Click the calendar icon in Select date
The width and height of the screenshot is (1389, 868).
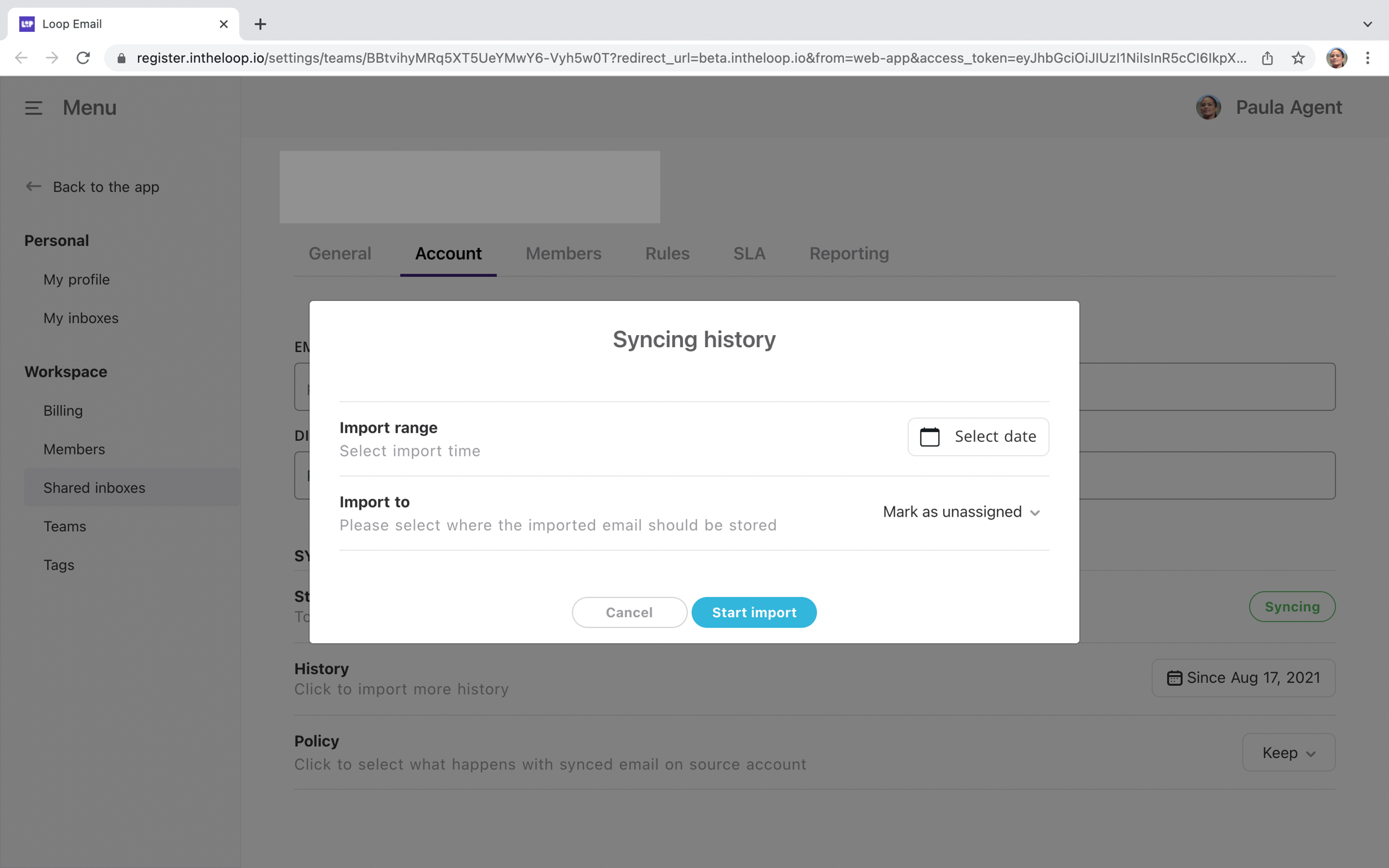930,436
